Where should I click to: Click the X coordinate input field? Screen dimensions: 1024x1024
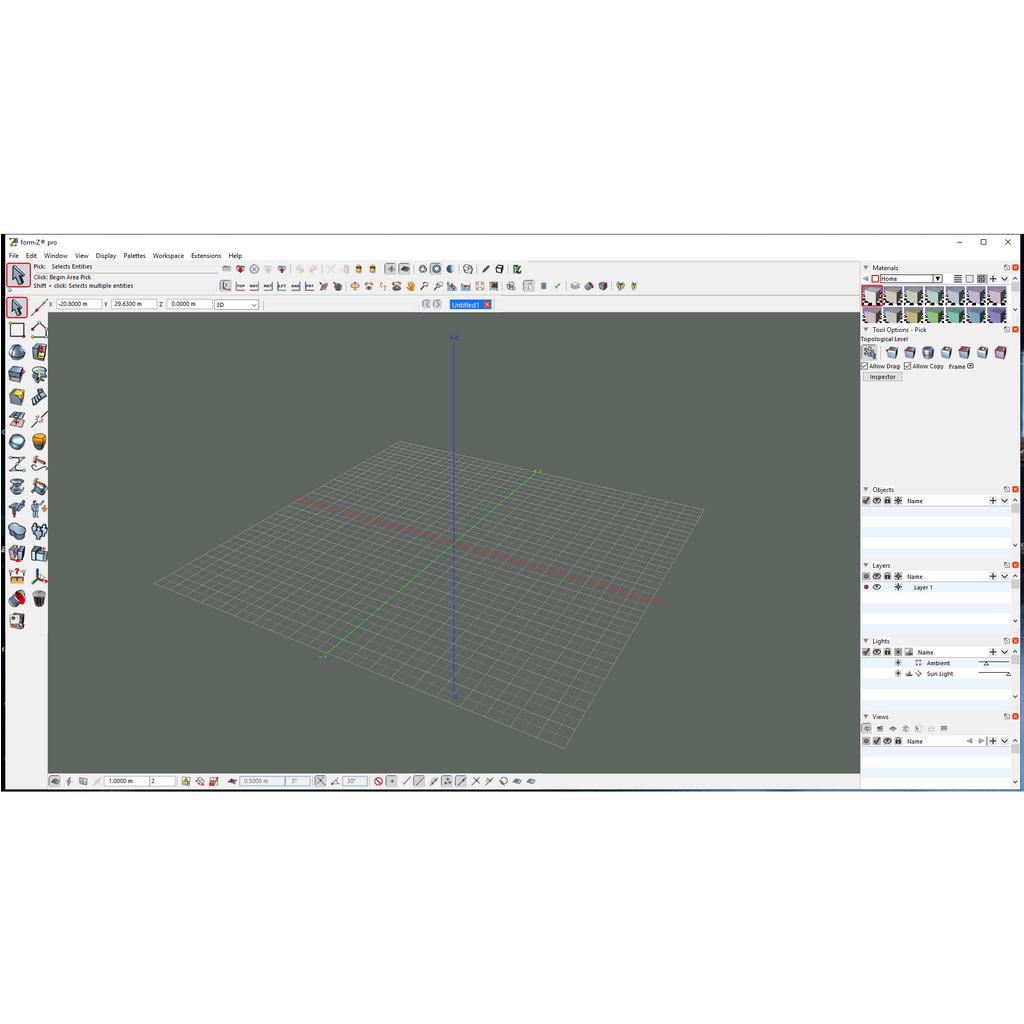coord(79,304)
